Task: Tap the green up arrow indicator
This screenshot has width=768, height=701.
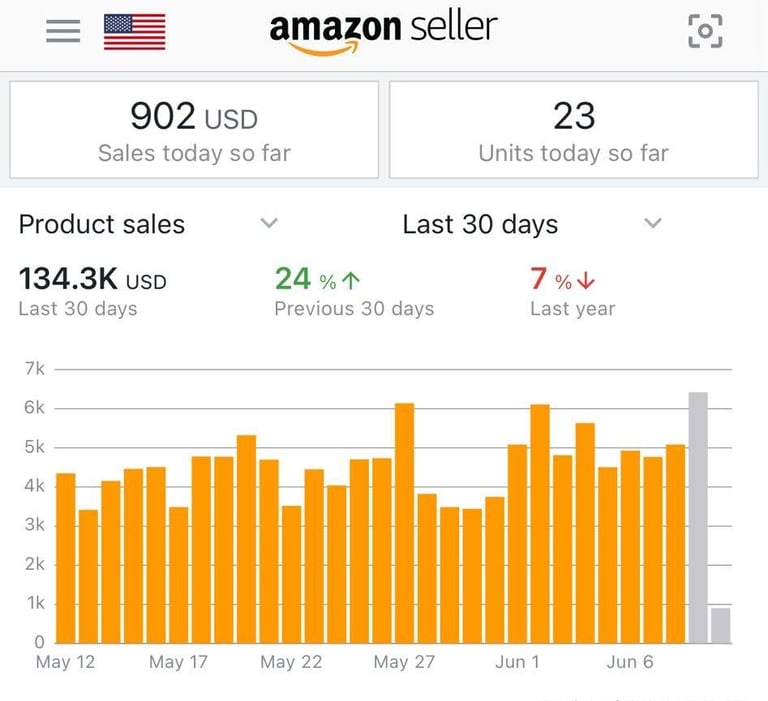Action: [x=351, y=281]
